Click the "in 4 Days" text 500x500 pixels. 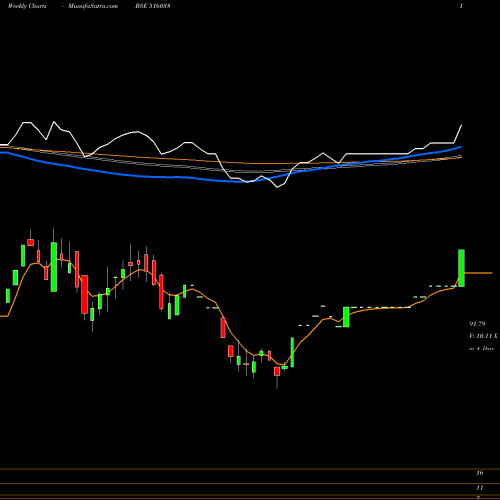(x=481, y=348)
